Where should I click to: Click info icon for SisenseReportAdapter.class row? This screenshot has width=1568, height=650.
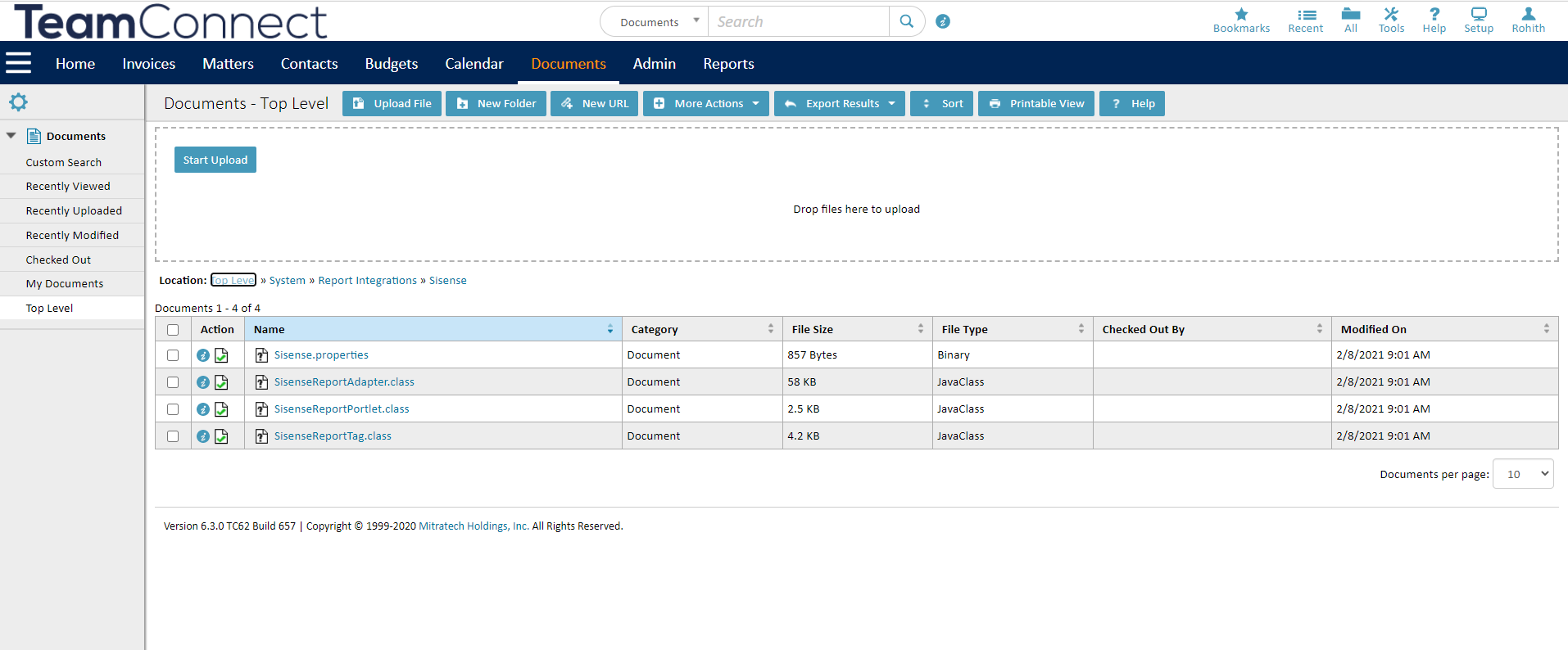click(203, 382)
